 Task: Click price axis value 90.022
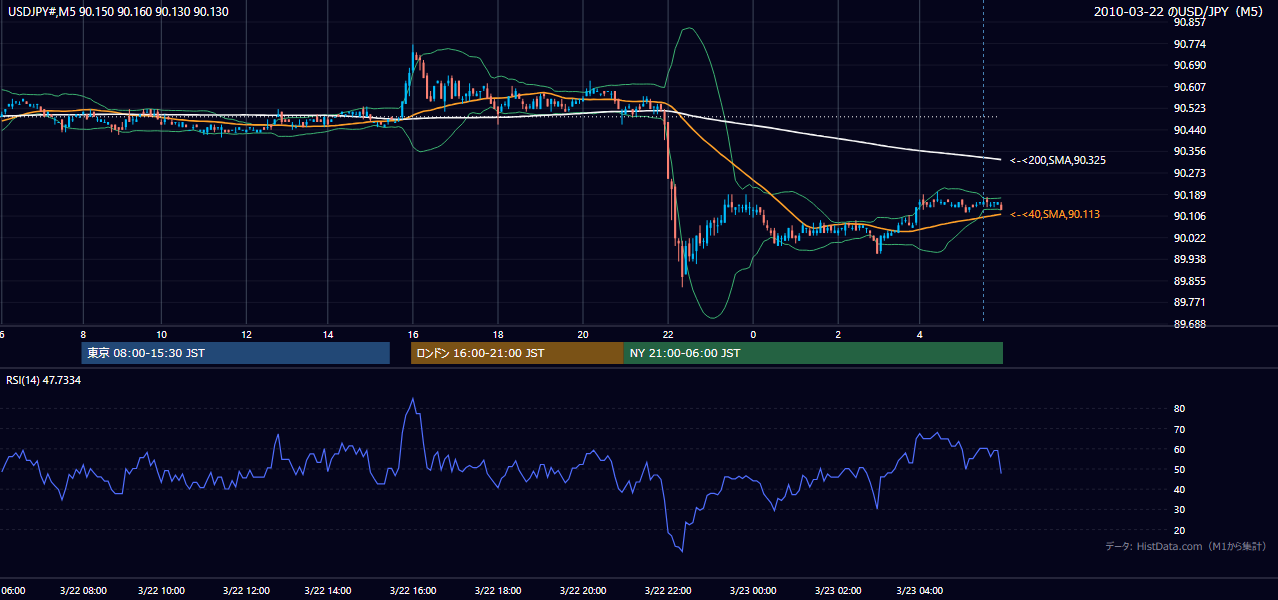point(1189,238)
